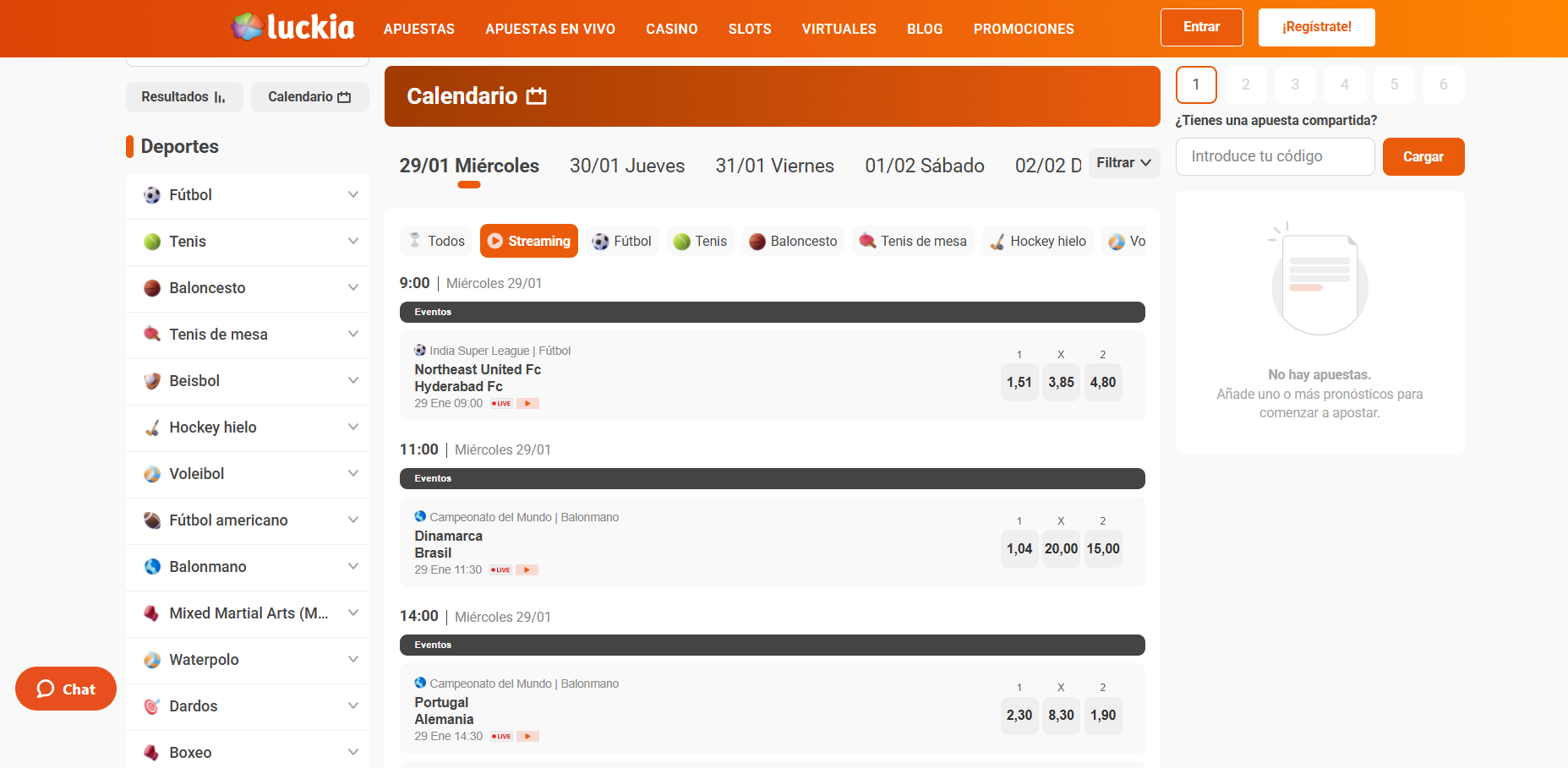Select the 01/02 Sábado date tab
This screenshot has width=1568, height=768.
[925, 166]
